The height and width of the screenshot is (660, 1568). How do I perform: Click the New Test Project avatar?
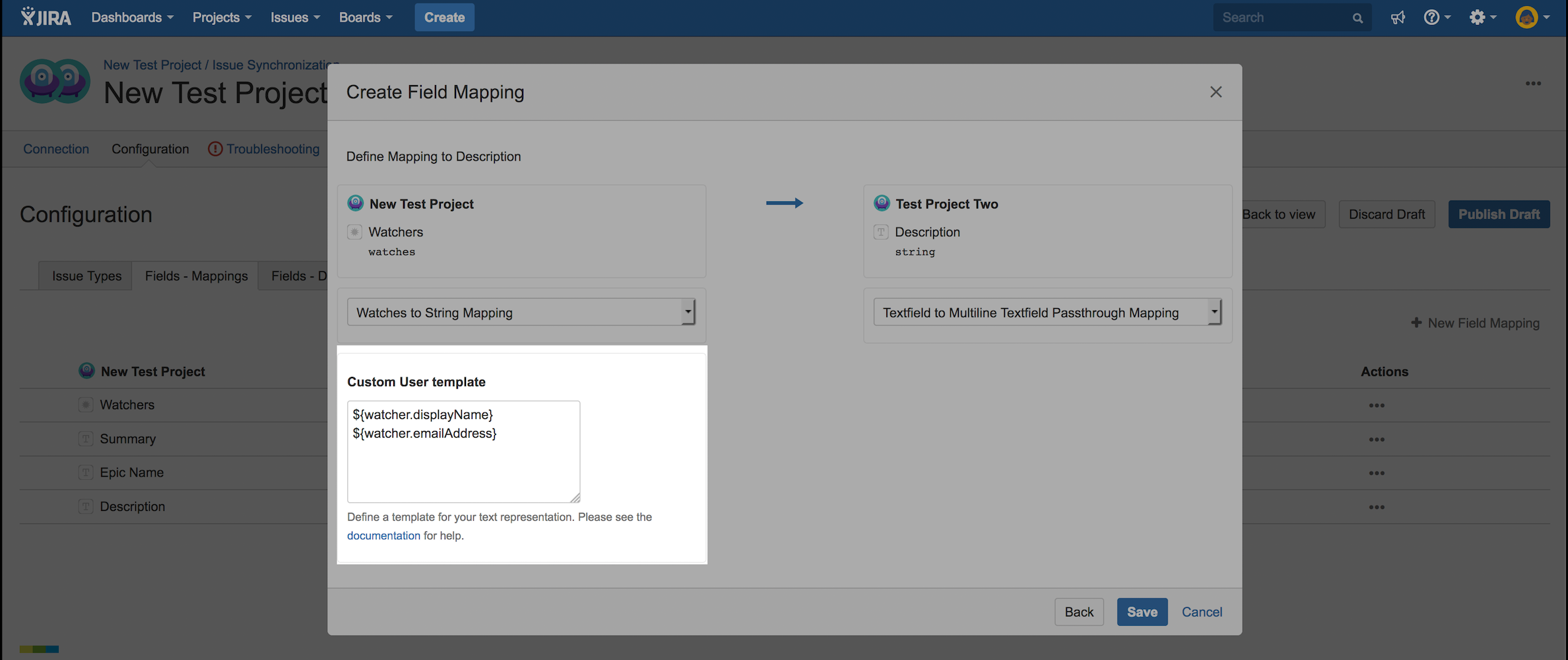pyautogui.click(x=55, y=82)
